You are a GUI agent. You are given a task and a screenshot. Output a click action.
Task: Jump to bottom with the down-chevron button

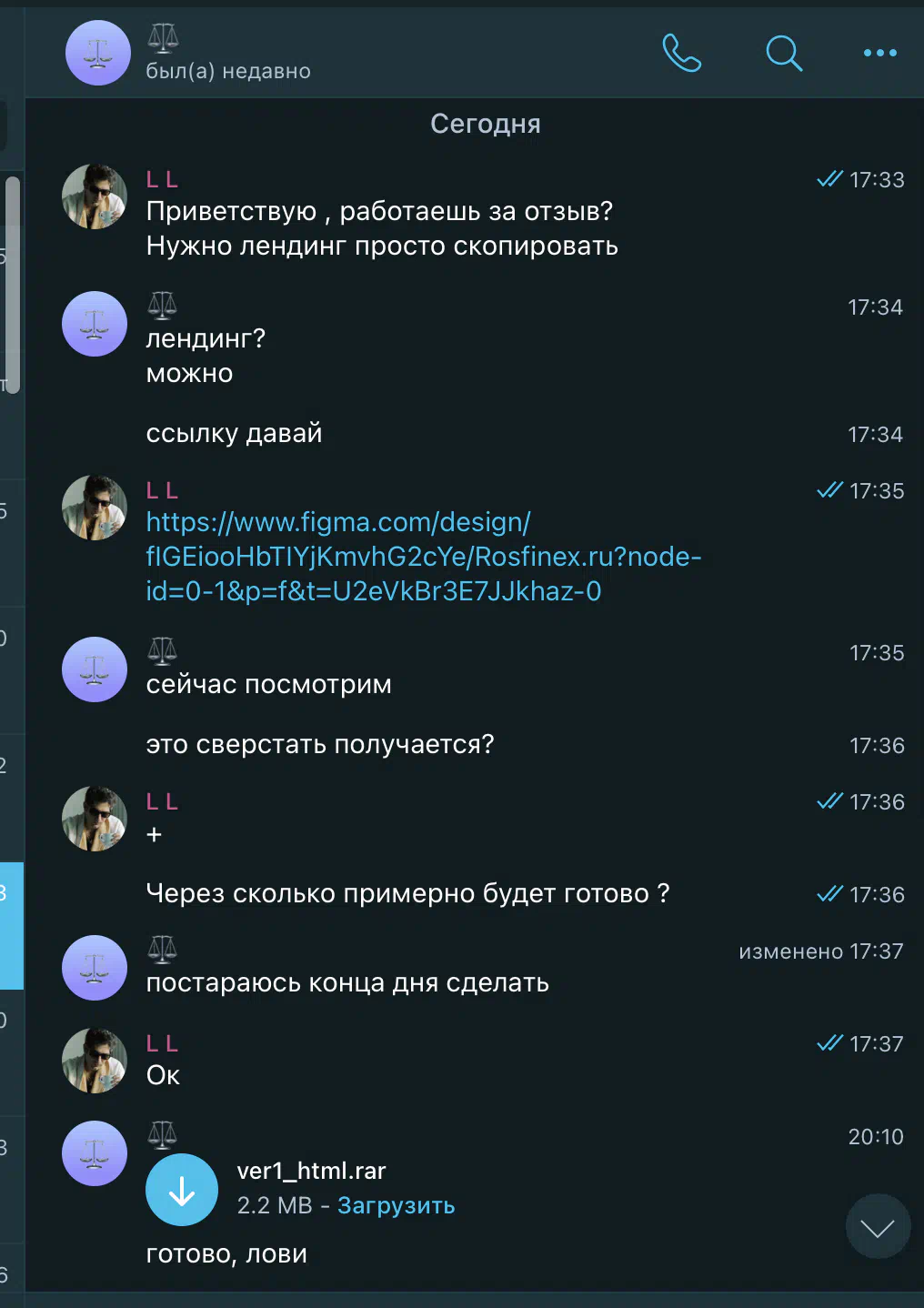point(878,1227)
